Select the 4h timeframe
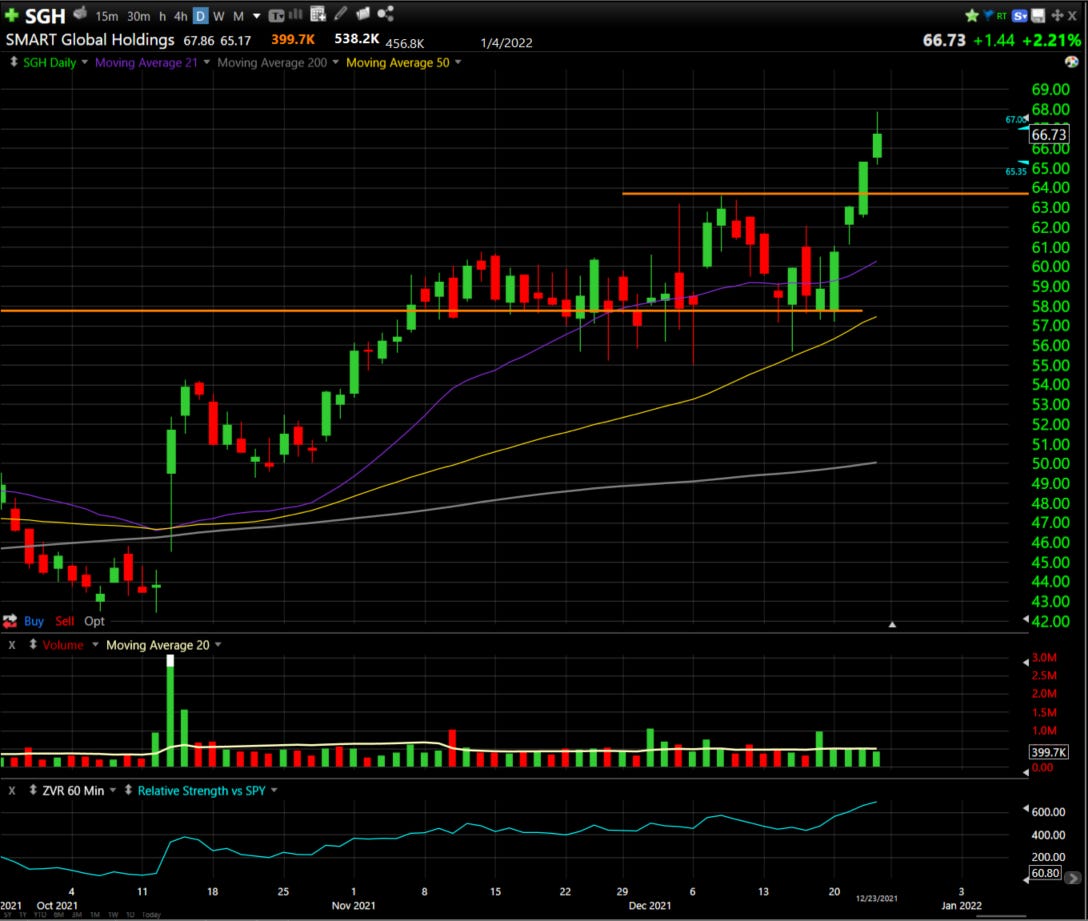 (x=180, y=16)
